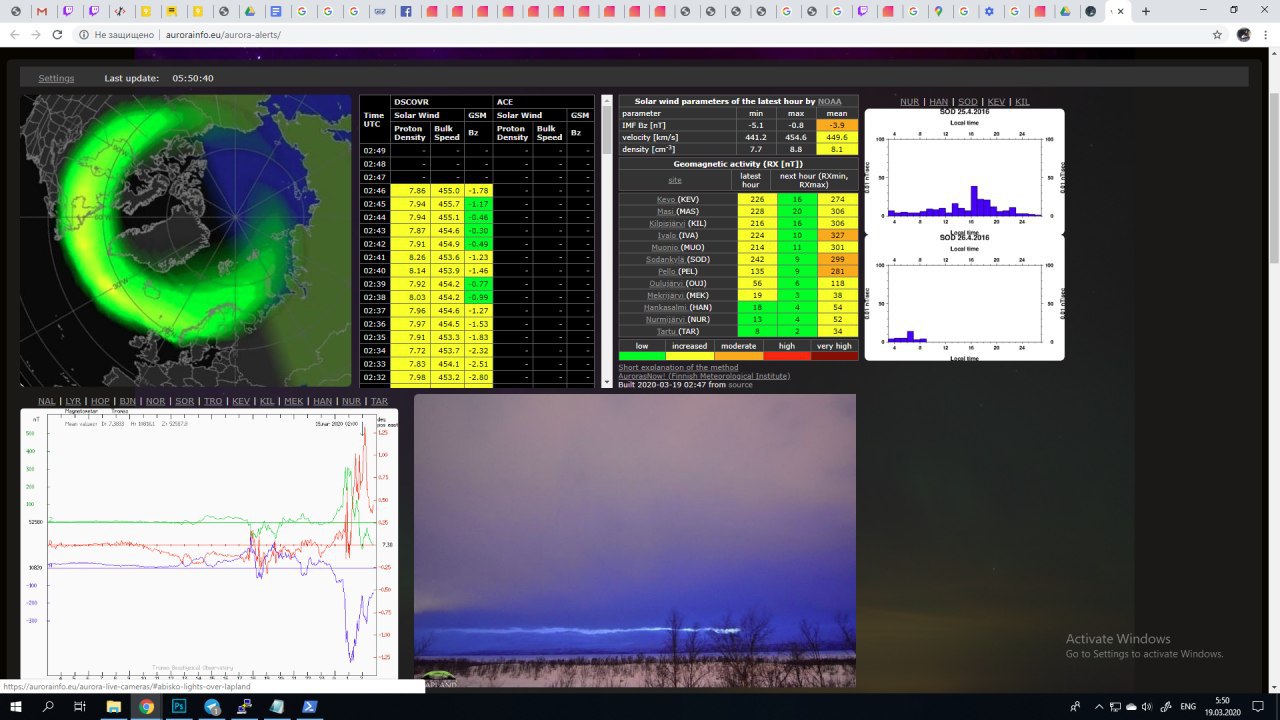This screenshot has width=1280, height=720.
Task: Open PowerShell from the taskbar
Action: (x=310, y=706)
